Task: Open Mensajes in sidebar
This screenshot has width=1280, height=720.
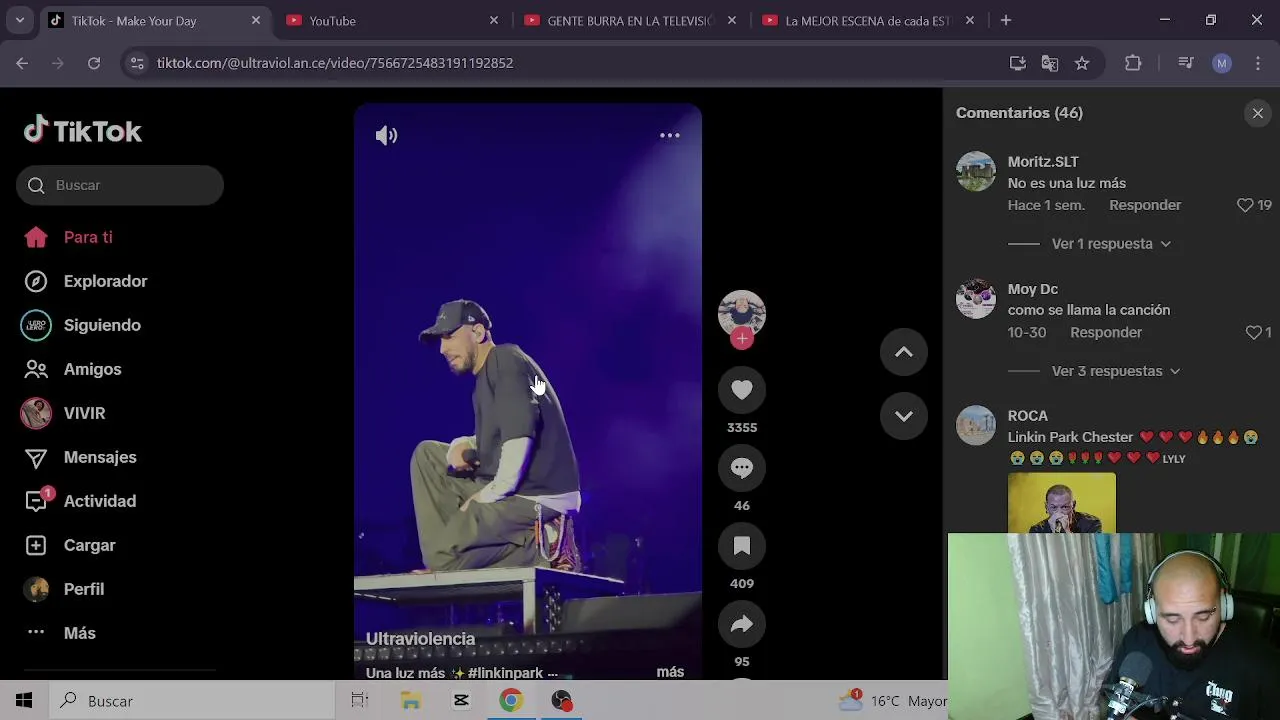Action: (100, 457)
